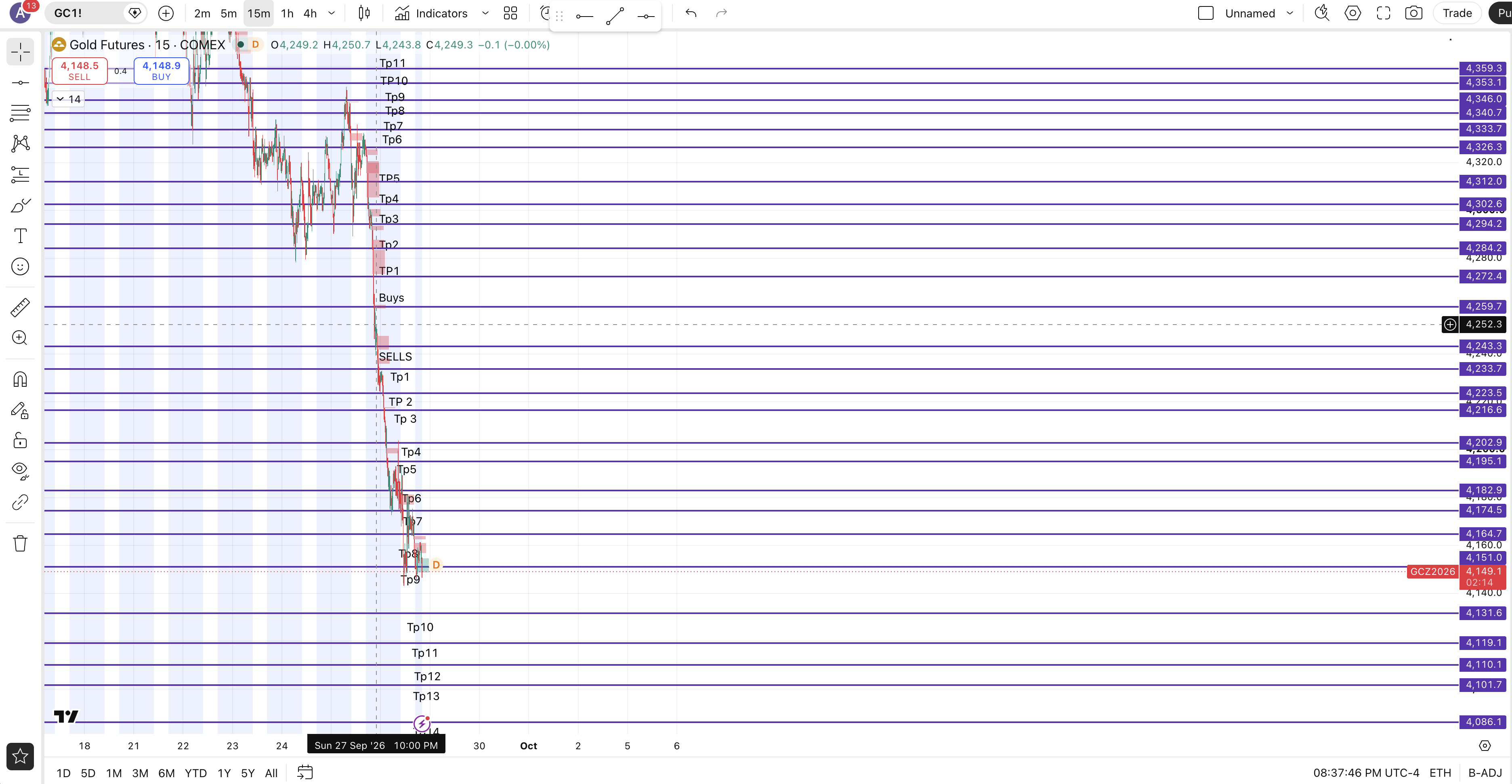This screenshot has width=1512, height=784.
Task: Open go-to-date calendar icon
Action: pos(304,772)
